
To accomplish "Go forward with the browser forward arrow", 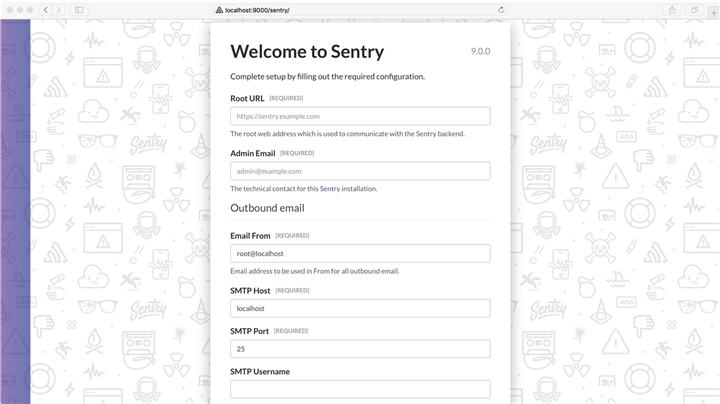I will pyautogui.click(x=58, y=10).
